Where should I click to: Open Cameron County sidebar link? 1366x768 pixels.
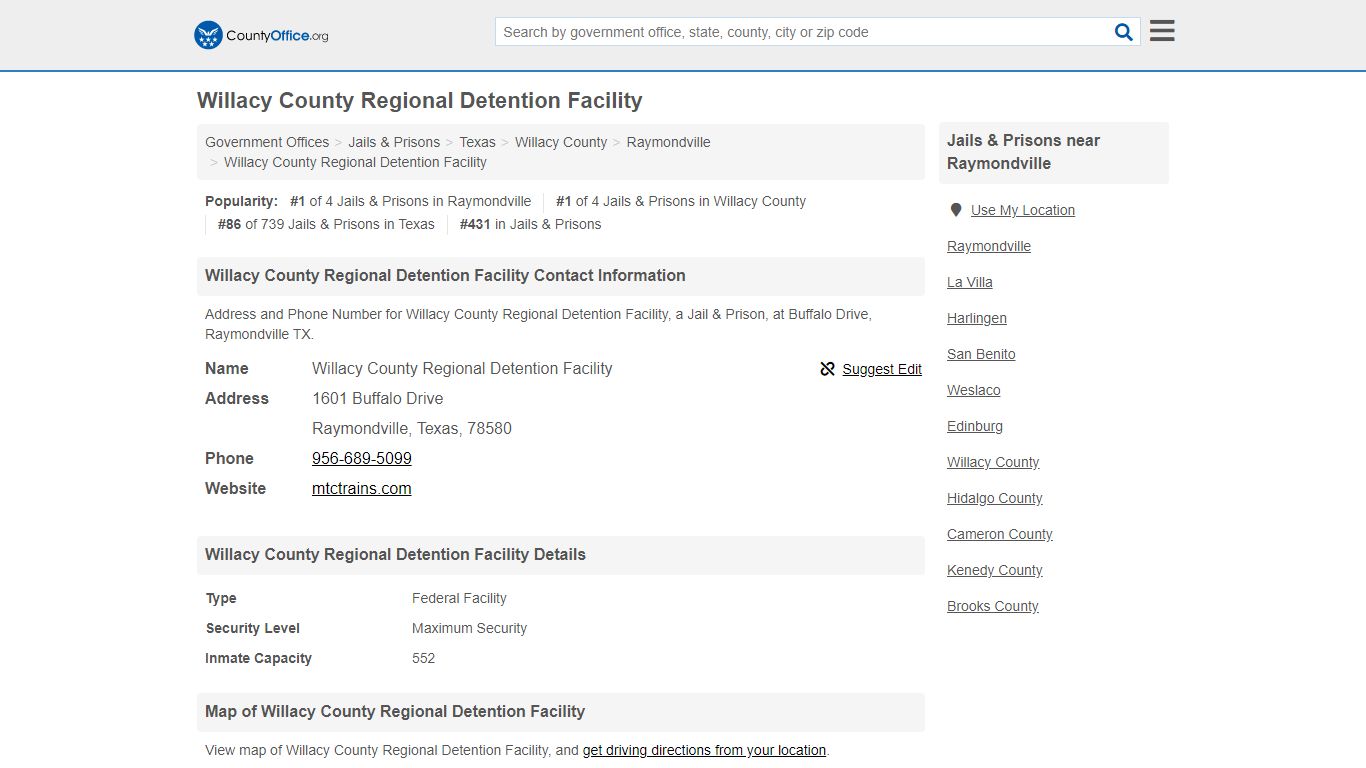(1000, 534)
